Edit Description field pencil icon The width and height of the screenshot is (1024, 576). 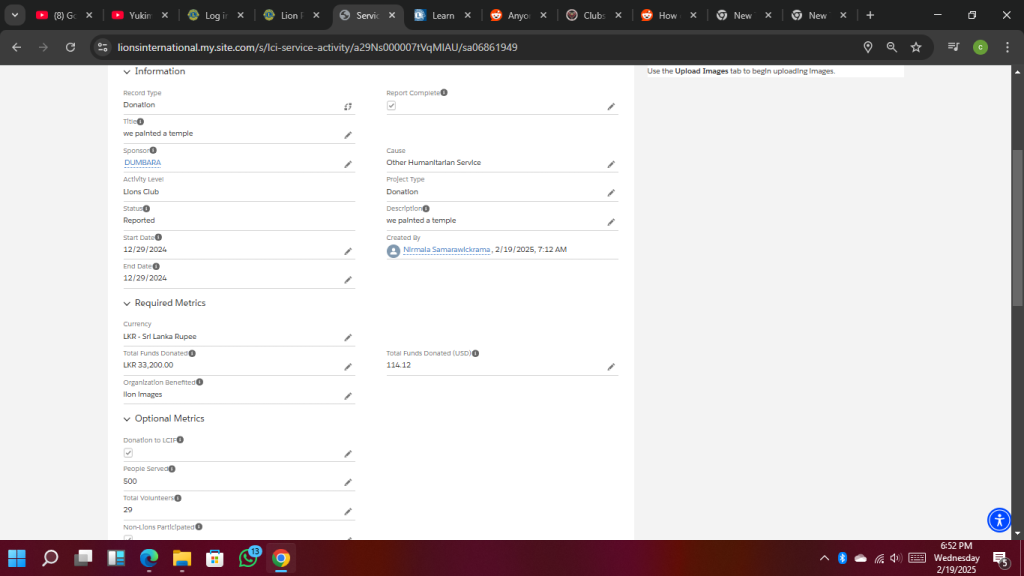tap(611, 222)
